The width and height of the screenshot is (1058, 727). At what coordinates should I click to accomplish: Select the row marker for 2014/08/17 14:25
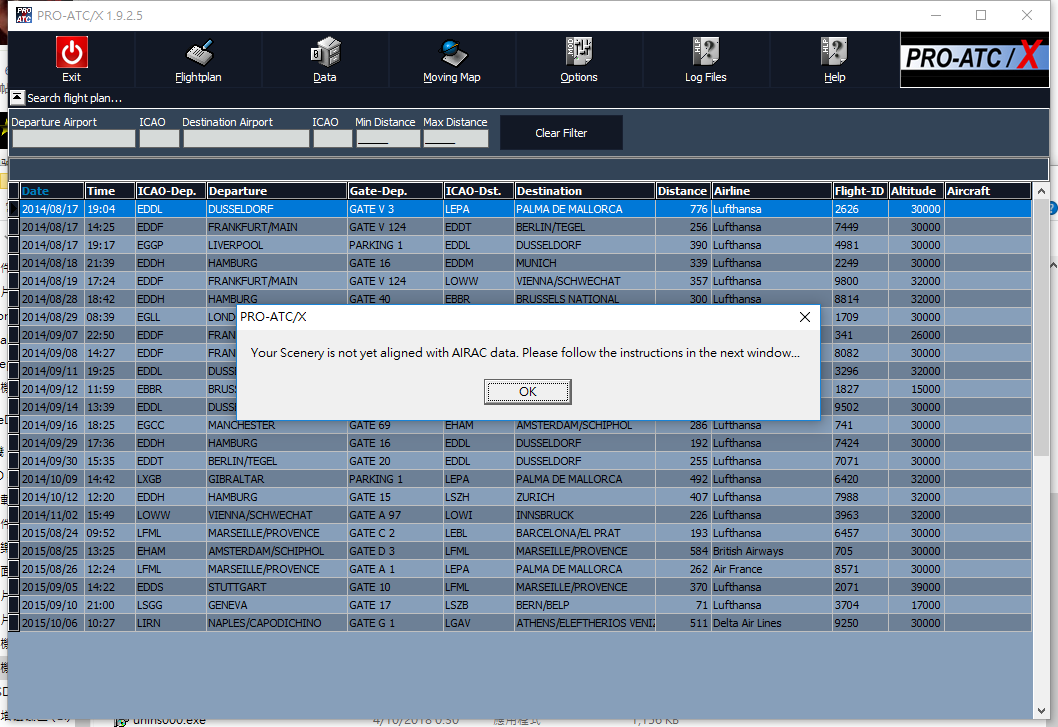tap(13, 227)
